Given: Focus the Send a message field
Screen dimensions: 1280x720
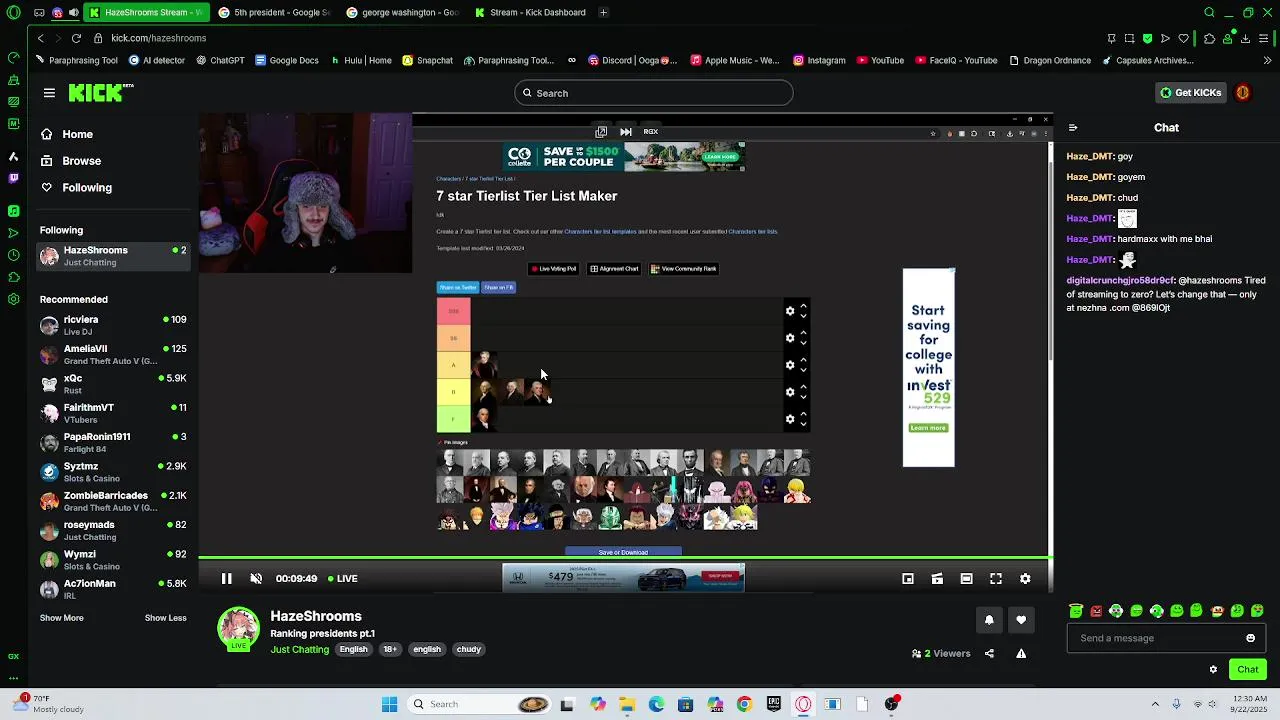Looking at the screenshot, I should pyautogui.click(x=1166, y=638).
